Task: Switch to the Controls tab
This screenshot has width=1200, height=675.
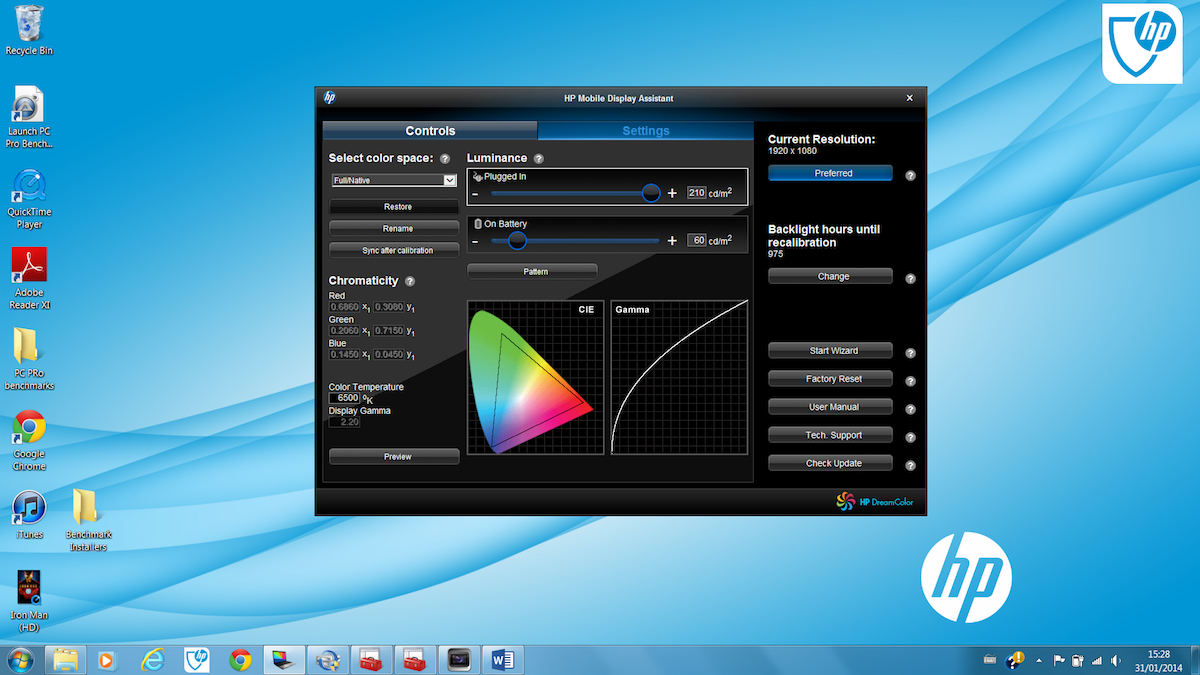Action: click(430, 131)
